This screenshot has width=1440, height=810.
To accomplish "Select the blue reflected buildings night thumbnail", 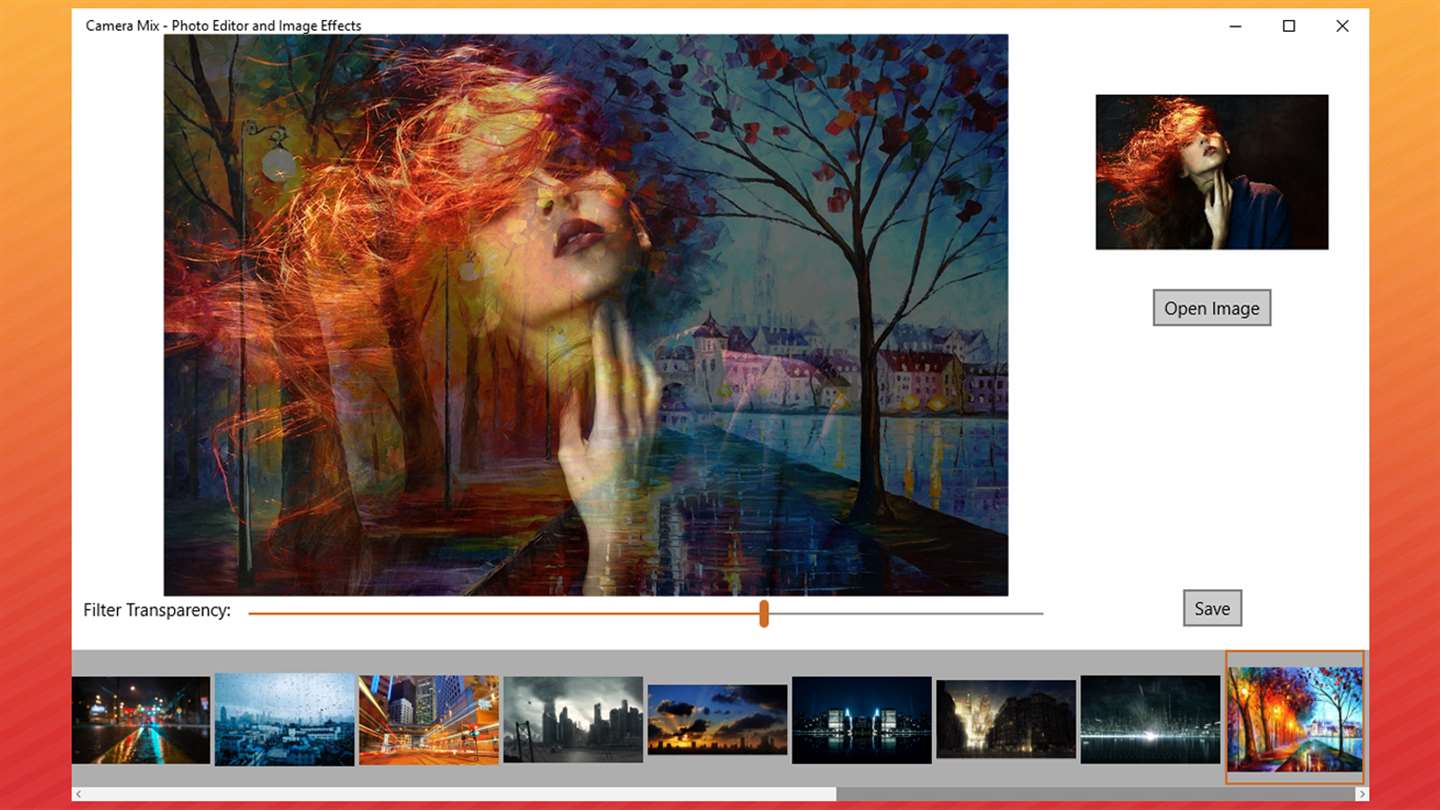I will [861, 720].
